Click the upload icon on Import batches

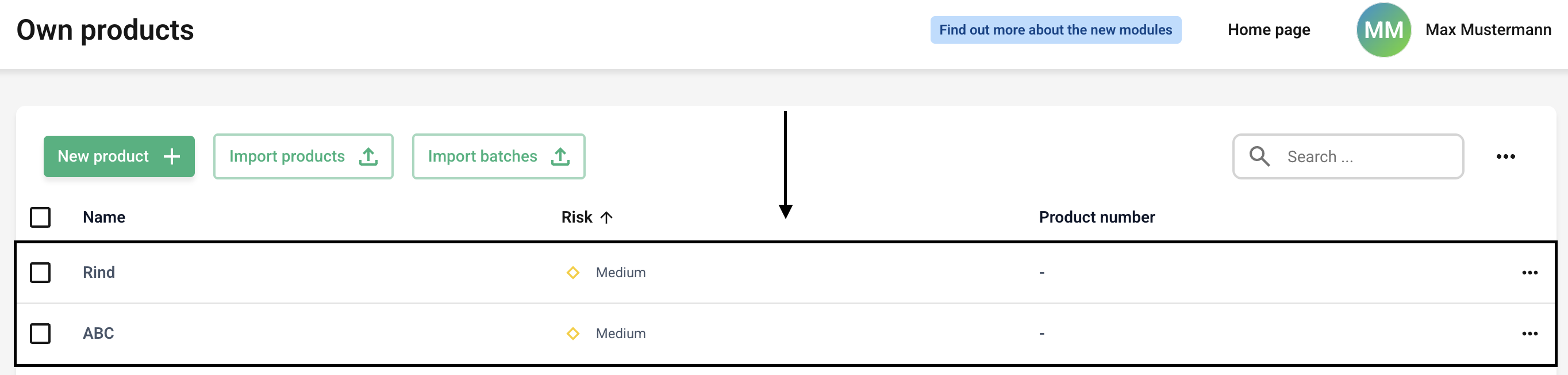(x=560, y=156)
